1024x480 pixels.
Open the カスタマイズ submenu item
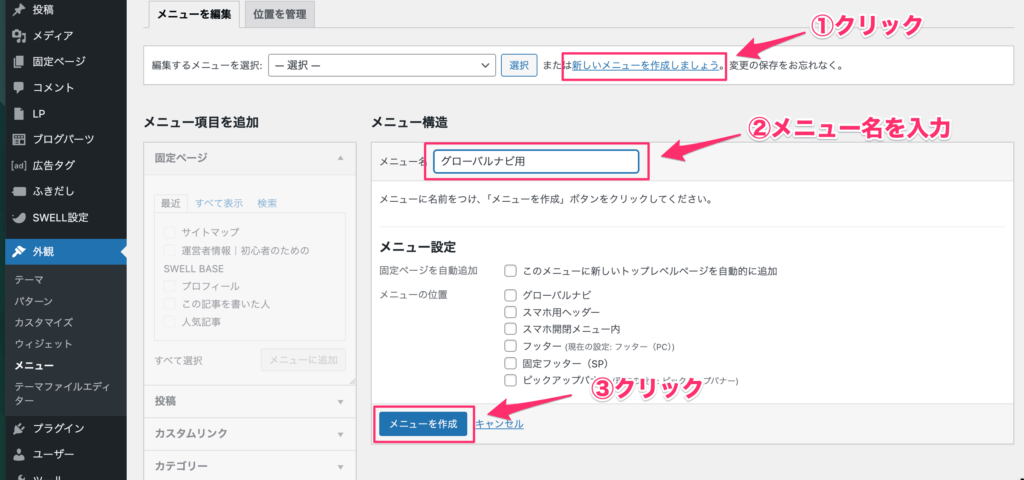click(43, 323)
